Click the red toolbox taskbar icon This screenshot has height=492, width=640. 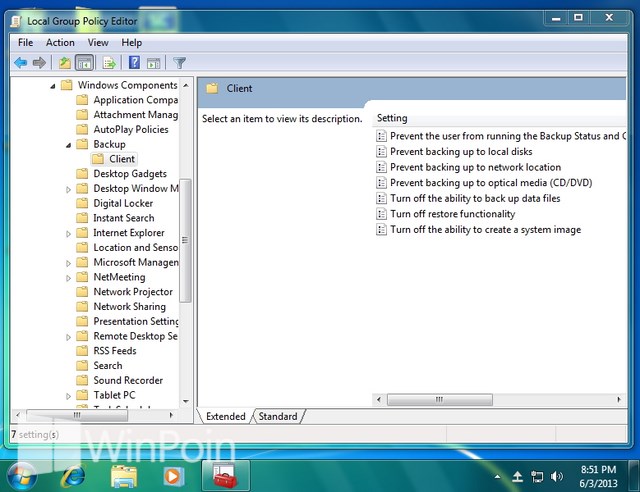[x=225, y=476]
